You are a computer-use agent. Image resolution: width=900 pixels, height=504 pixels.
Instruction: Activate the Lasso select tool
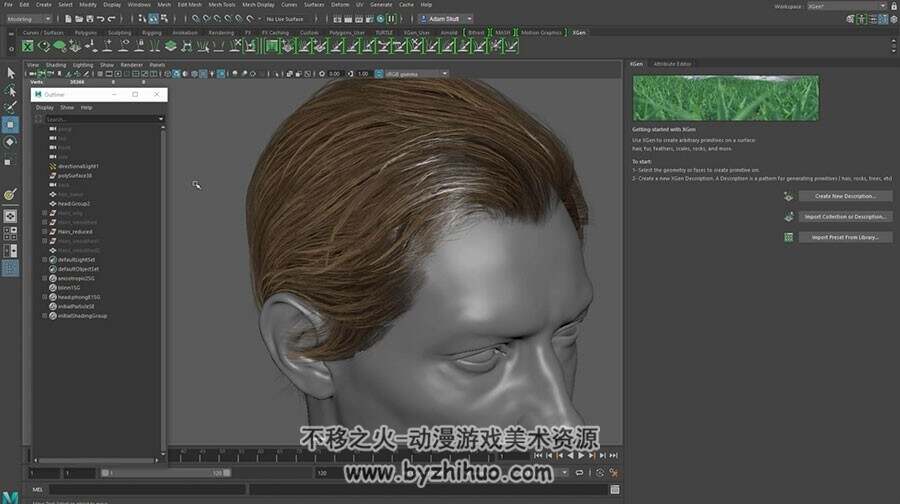click(x=10, y=90)
